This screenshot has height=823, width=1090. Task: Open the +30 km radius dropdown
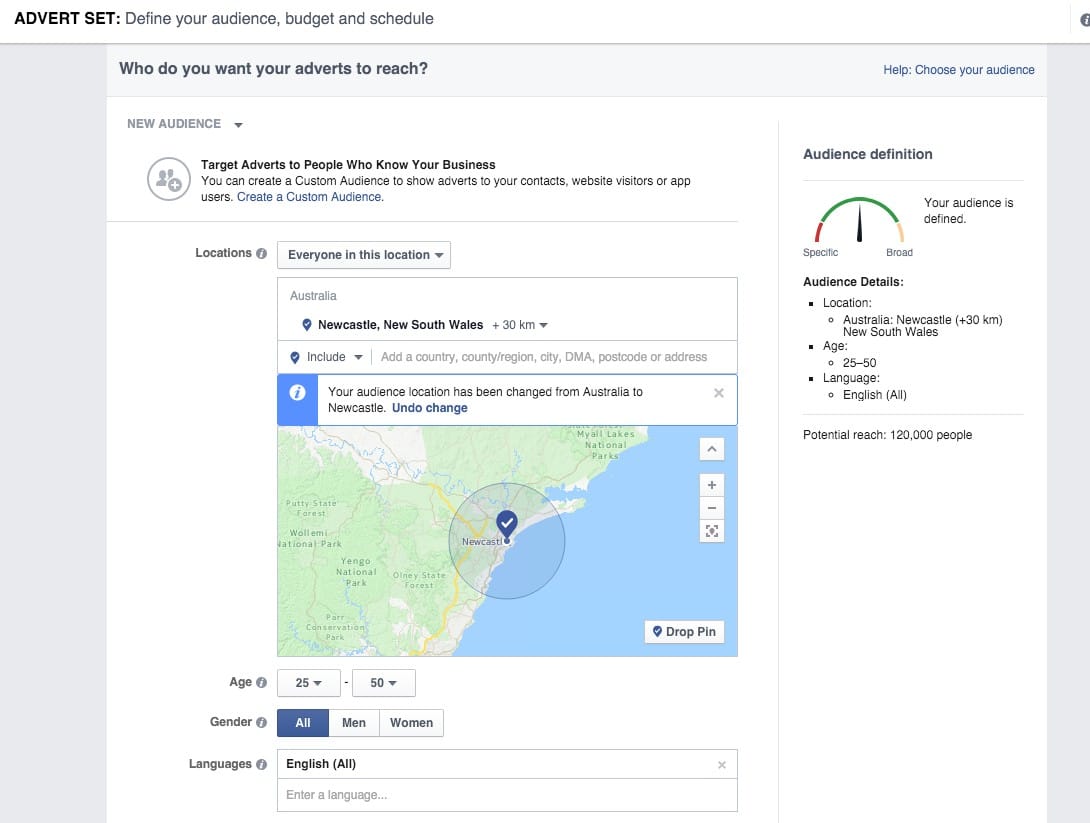click(520, 325)
